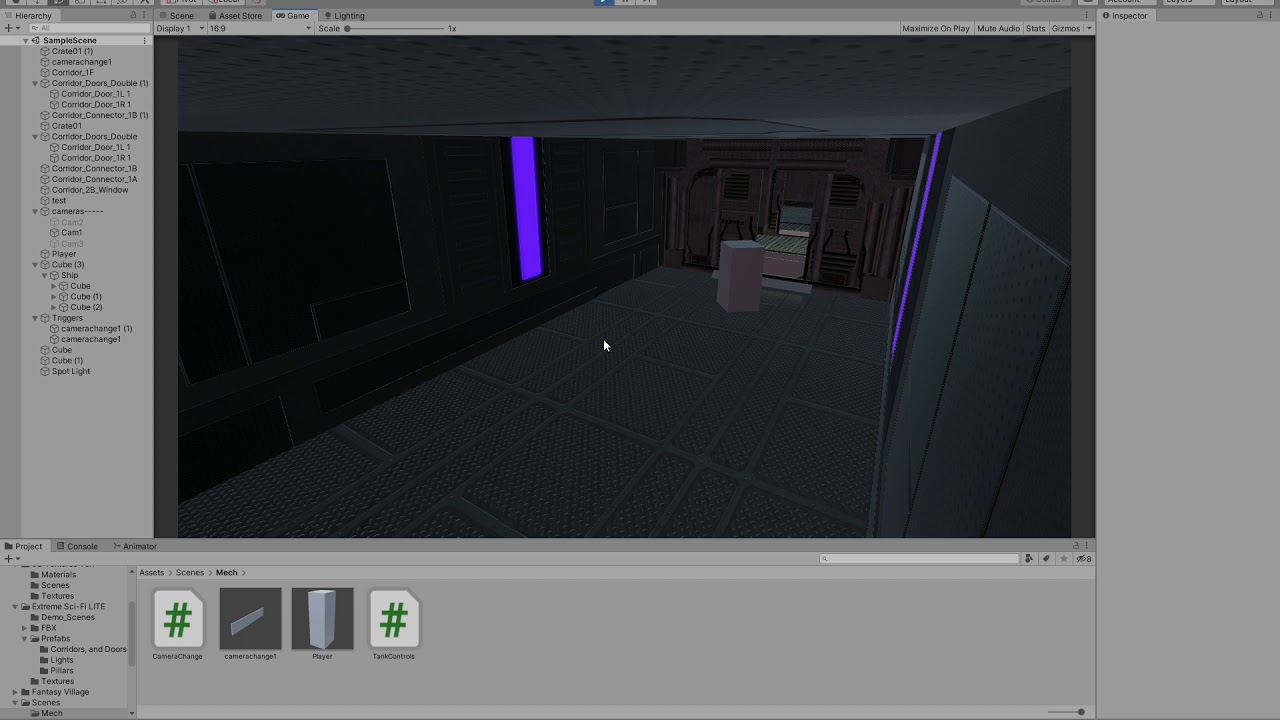Collapse the Triggers group in Hierarchy
This screenshot has height=720, width=1280.
(35, 318)
